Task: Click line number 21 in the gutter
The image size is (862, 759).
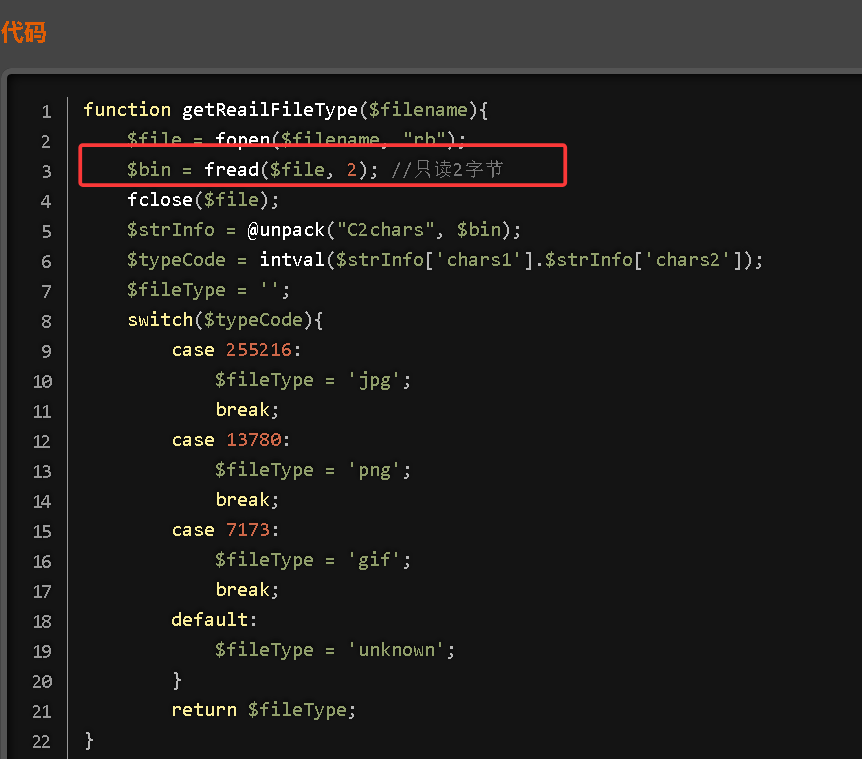Action: click(x=42, y=712)
